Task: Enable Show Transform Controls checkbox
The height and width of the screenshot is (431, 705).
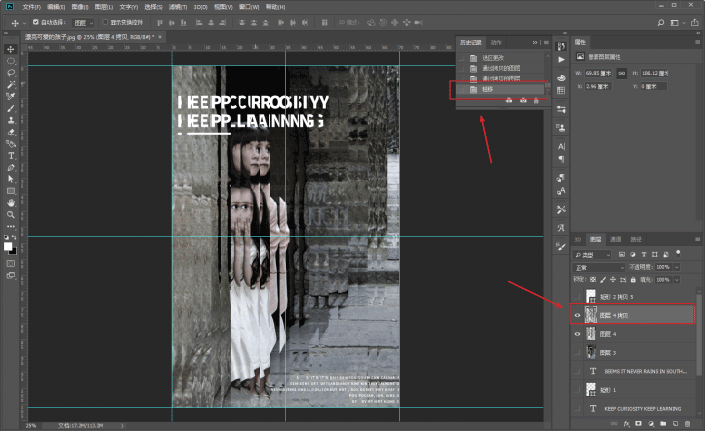Action: pos(105,22)
